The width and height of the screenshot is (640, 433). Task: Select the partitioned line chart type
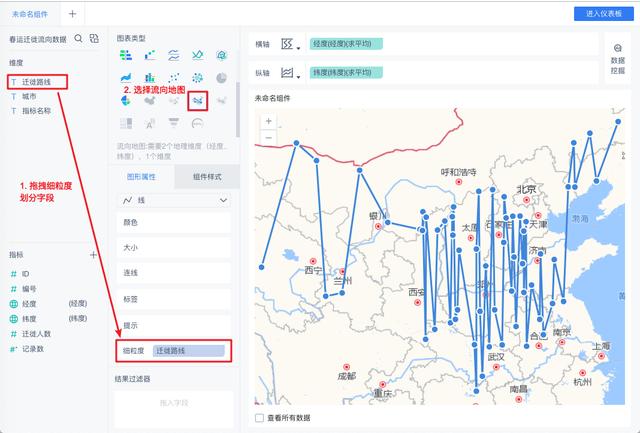point(174,55)
